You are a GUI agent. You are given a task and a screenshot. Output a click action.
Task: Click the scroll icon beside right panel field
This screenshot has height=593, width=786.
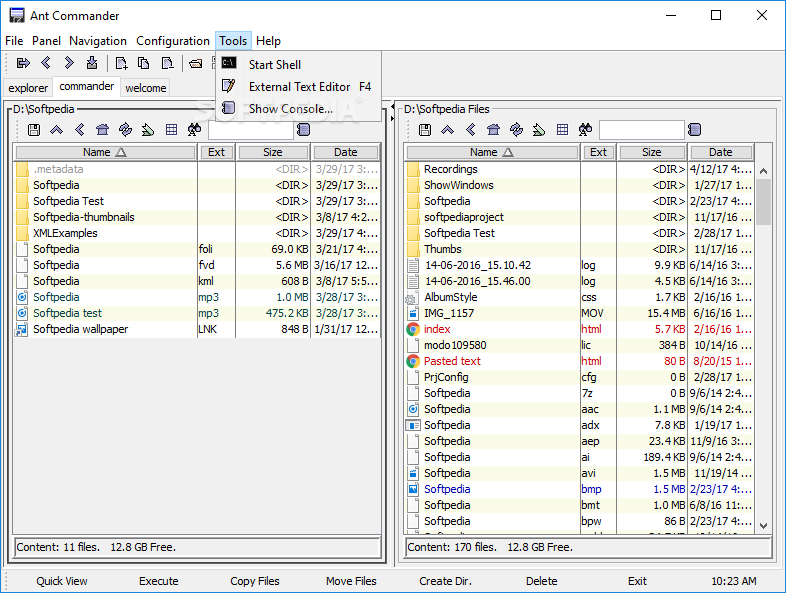click(x=694, y=130)
